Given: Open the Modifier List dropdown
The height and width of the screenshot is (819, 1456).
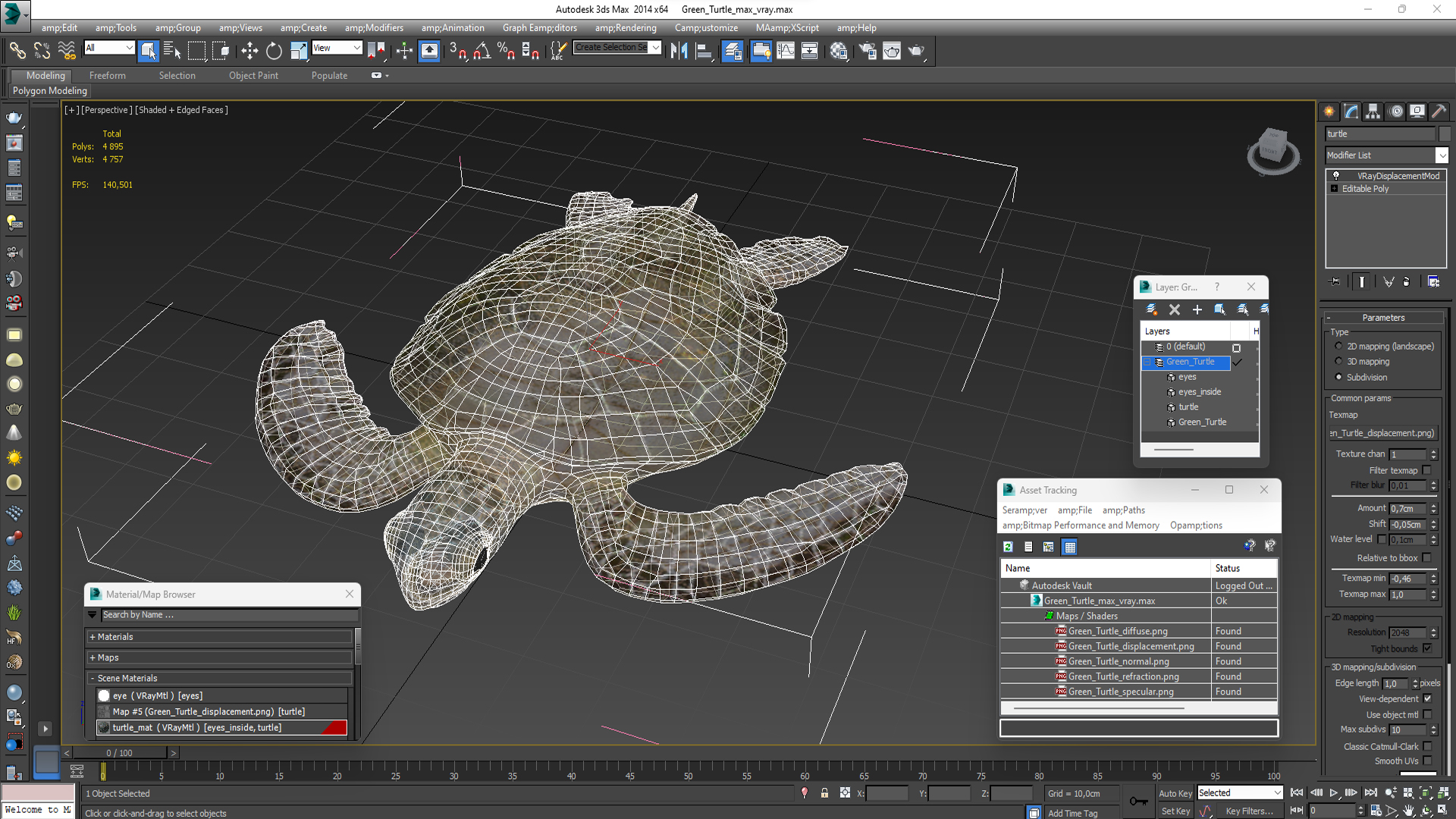Looking at the screenshot, I should click(1441, 155).
